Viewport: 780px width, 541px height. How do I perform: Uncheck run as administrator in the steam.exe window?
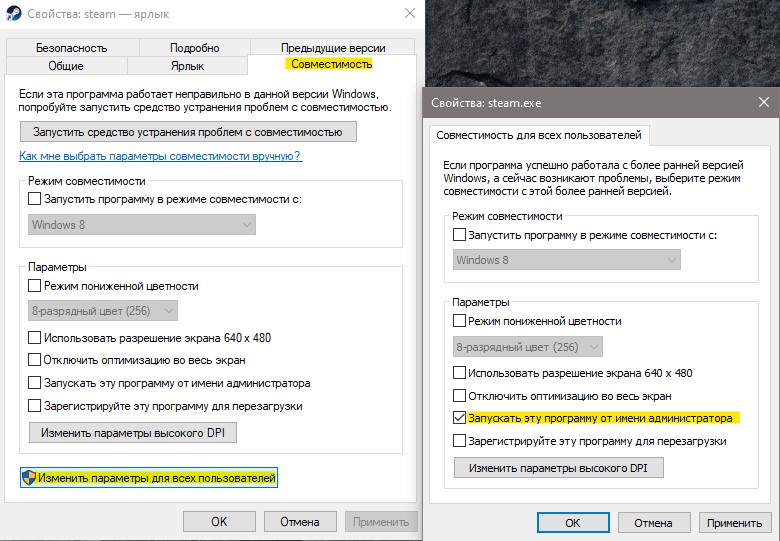(459, 418)
